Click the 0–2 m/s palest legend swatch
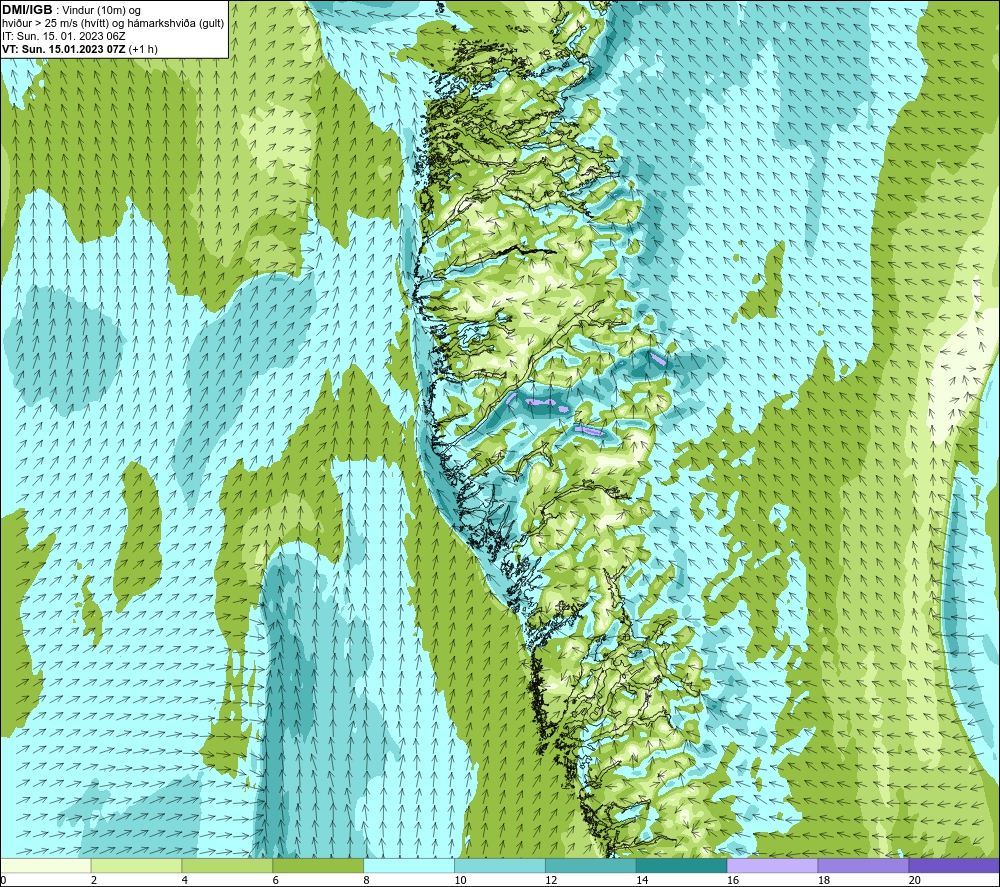The width and height of the screenshot is (1000, 887). coord(46,865)
